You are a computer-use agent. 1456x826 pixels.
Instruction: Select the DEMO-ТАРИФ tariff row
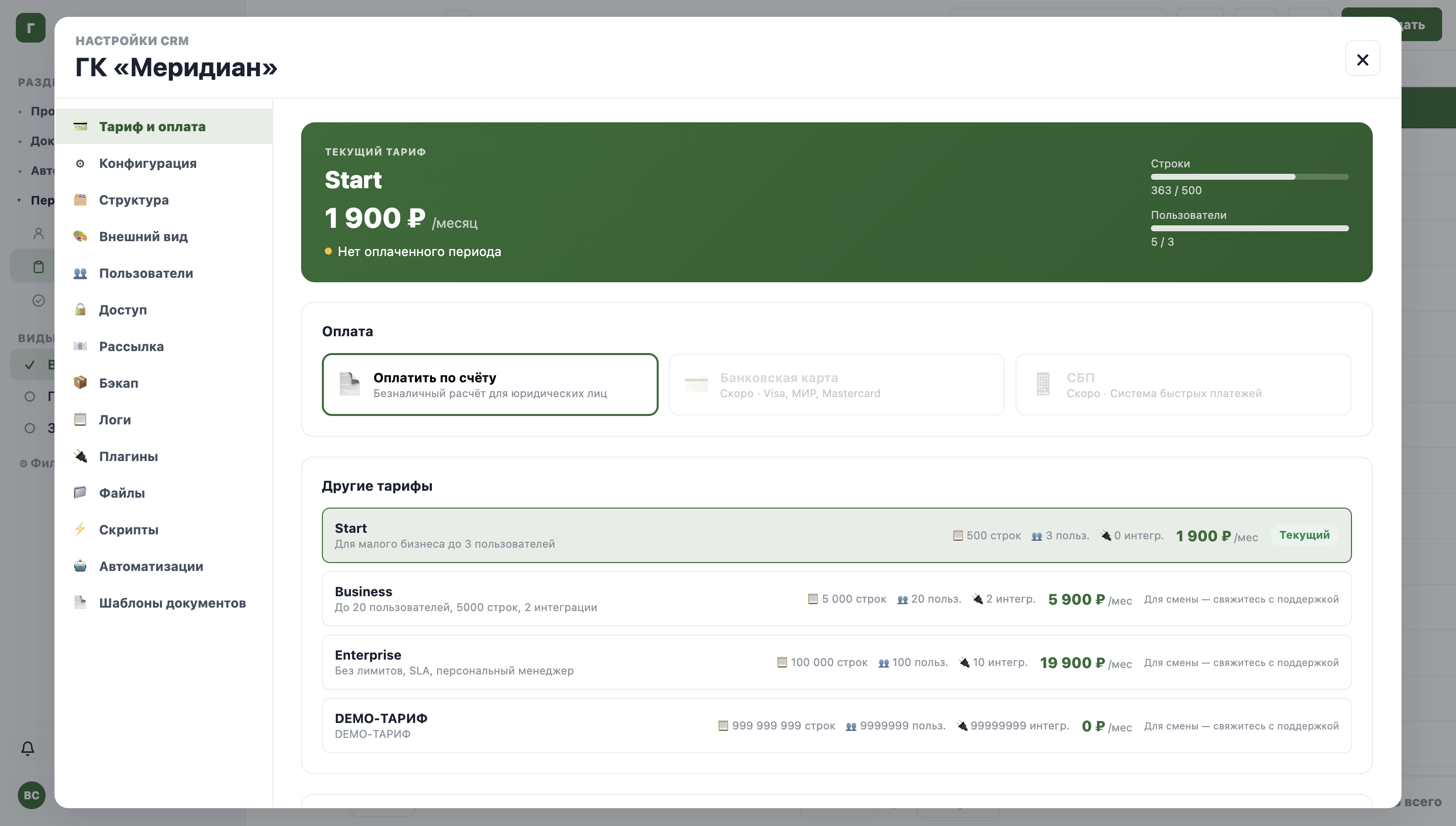836,725
